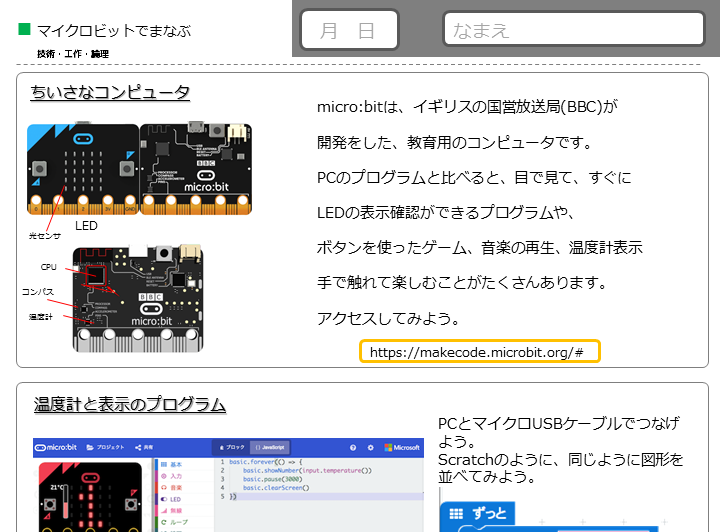Select the 無線 block category
The height and width of the screenshot is (532, 720).
click(171, 510)
